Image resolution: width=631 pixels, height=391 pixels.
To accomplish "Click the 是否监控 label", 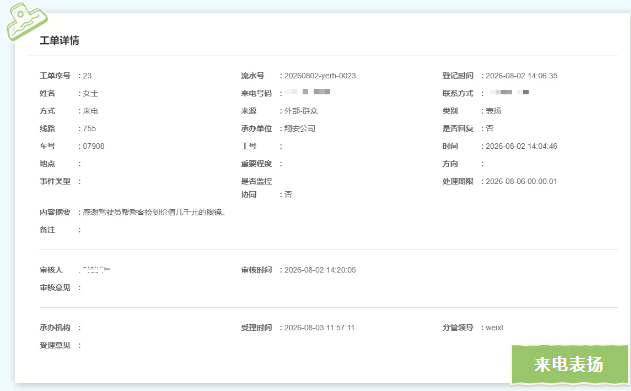I will [256, 181].
